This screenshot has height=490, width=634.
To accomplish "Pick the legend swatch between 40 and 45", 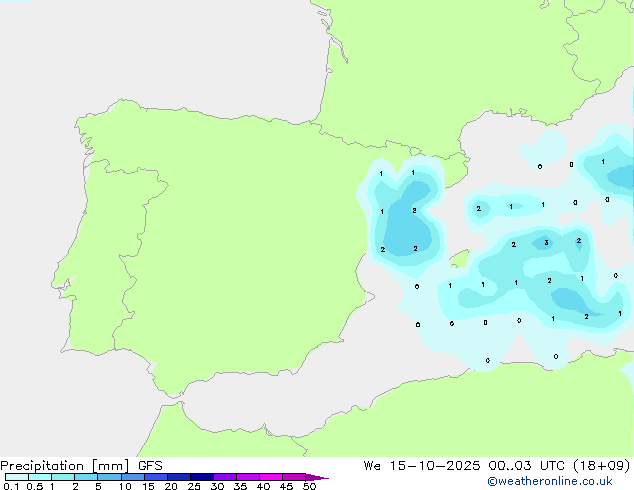I will click(x=271, y=477).
